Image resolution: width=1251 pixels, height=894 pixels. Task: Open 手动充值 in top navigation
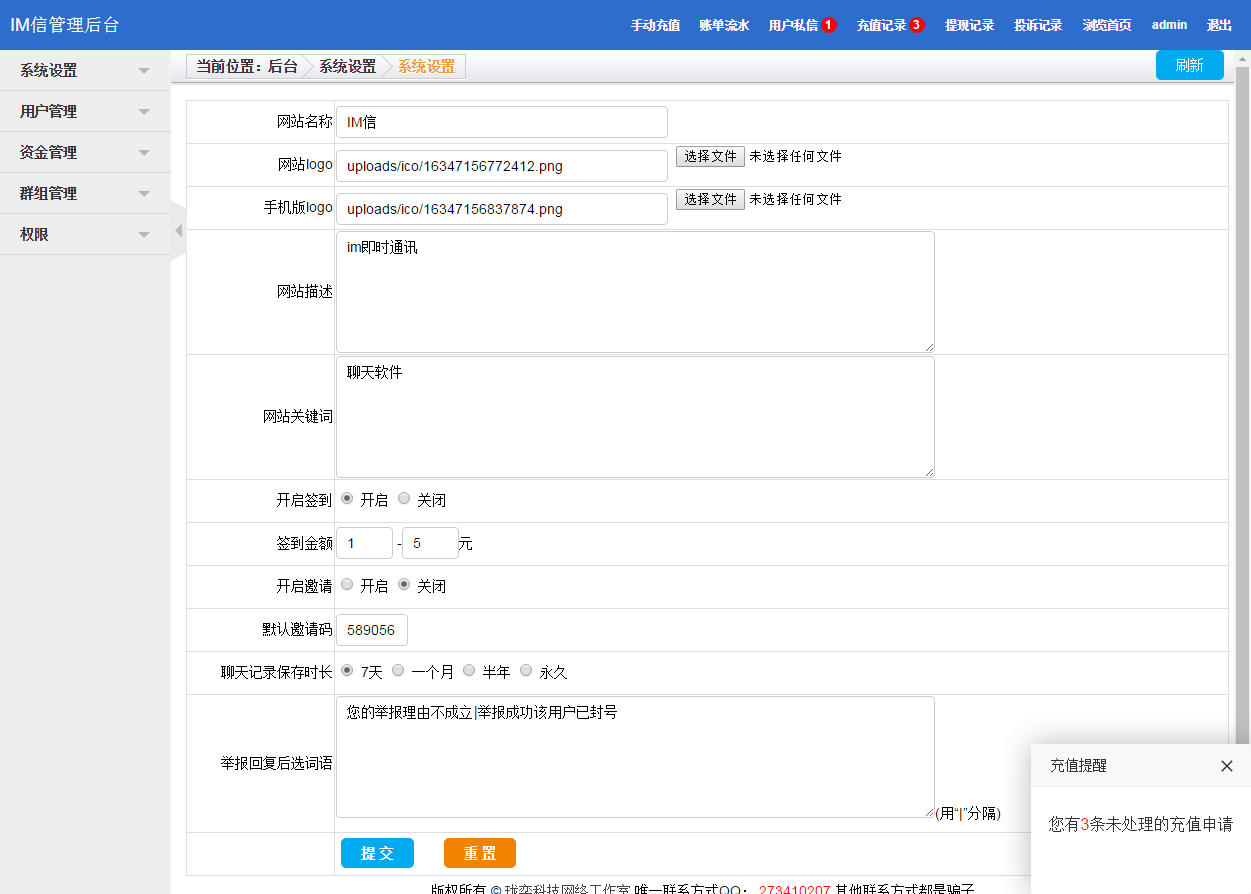pyautogui.click(x=655, y=25)
